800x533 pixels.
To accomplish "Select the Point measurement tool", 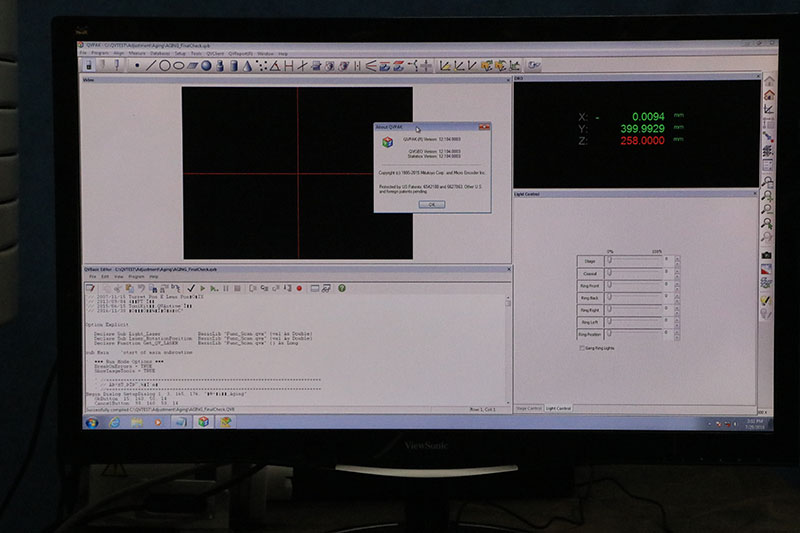I will coord(137,66).
